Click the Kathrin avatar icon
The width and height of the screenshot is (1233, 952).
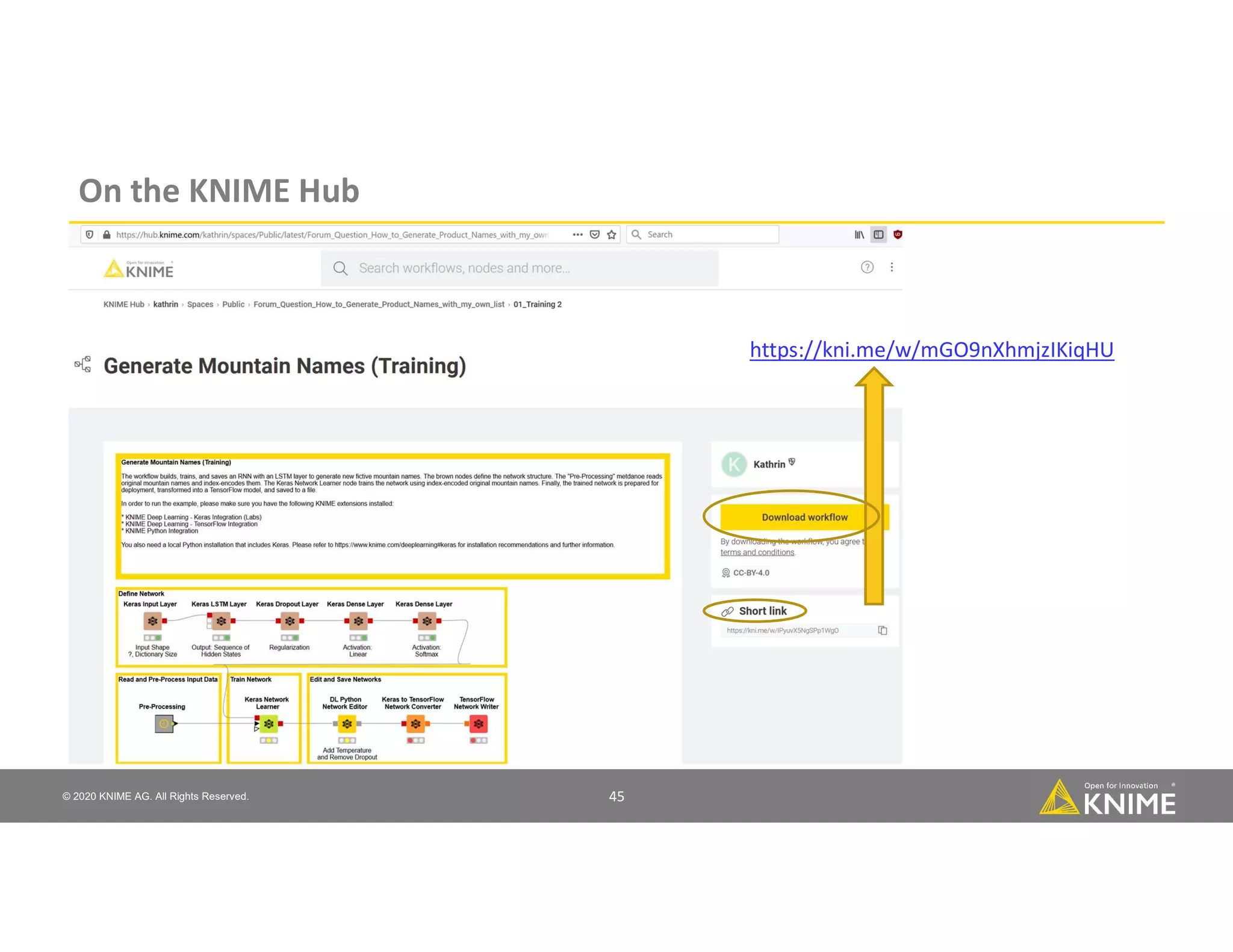734,464
